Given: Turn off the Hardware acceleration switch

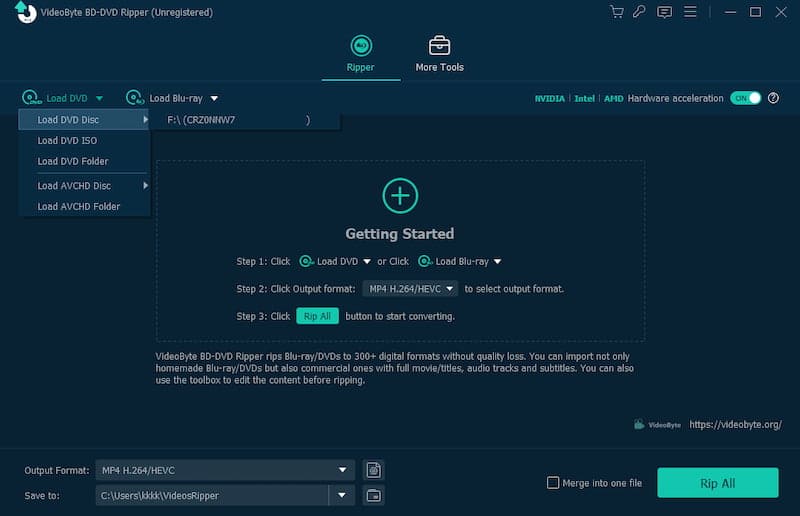Looking at the screenshot, I should click(x=745, y=98).
